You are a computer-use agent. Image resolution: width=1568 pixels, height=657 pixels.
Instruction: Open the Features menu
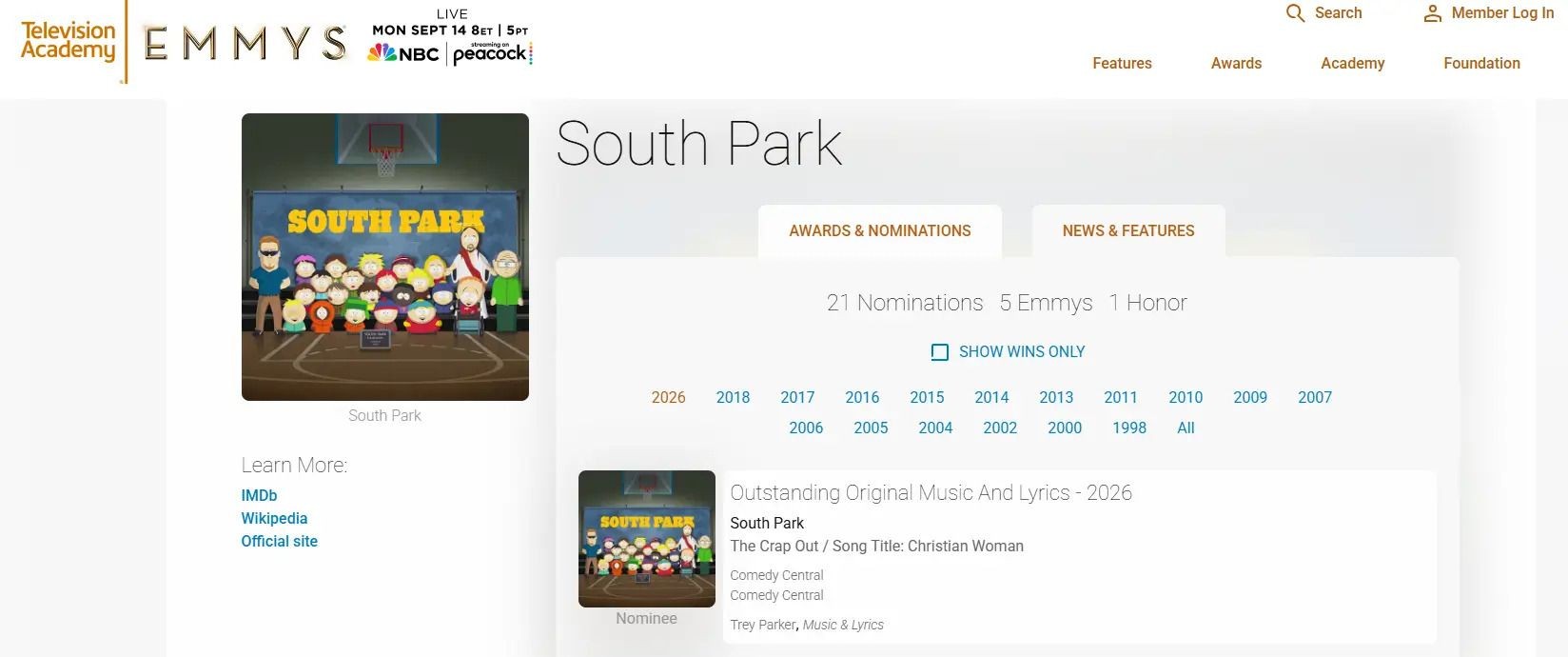(1122, 63)
